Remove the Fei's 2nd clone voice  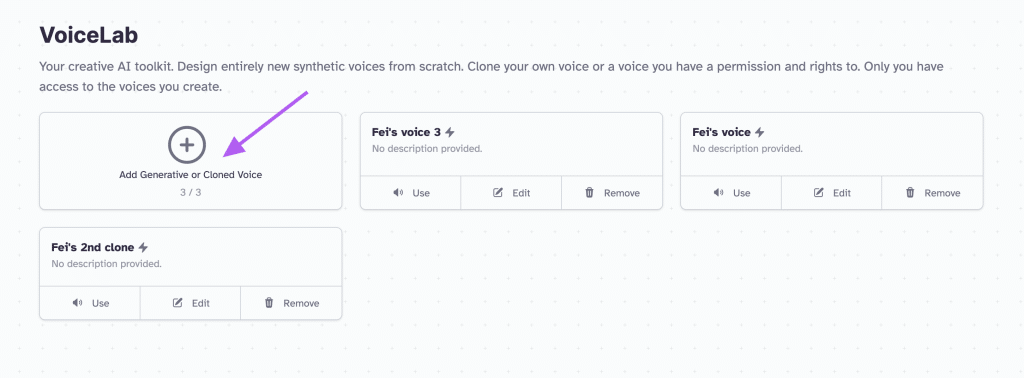point(291,303)
